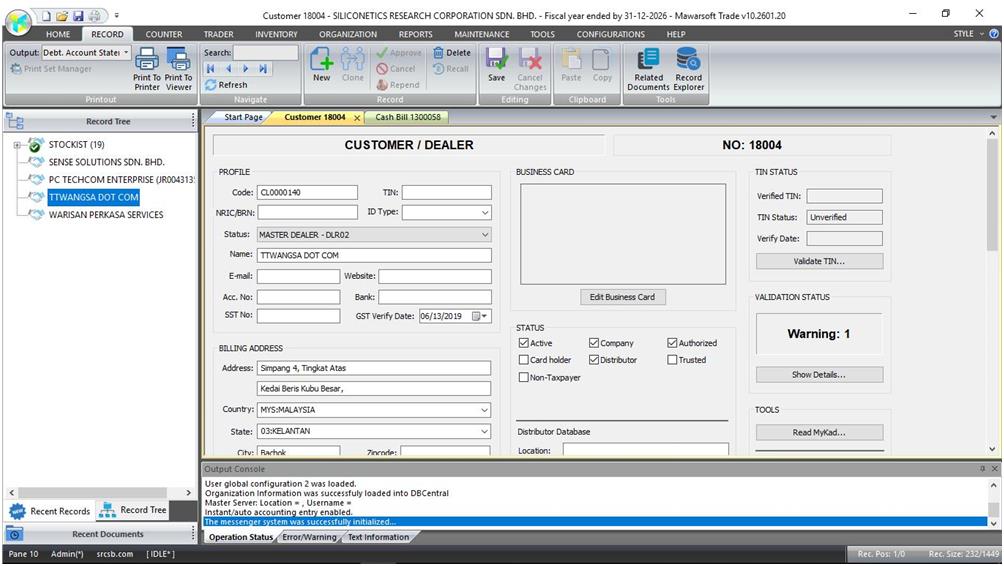
Task: Tick the Non-Taxpayer checkbox
Action: click(524, 378)
